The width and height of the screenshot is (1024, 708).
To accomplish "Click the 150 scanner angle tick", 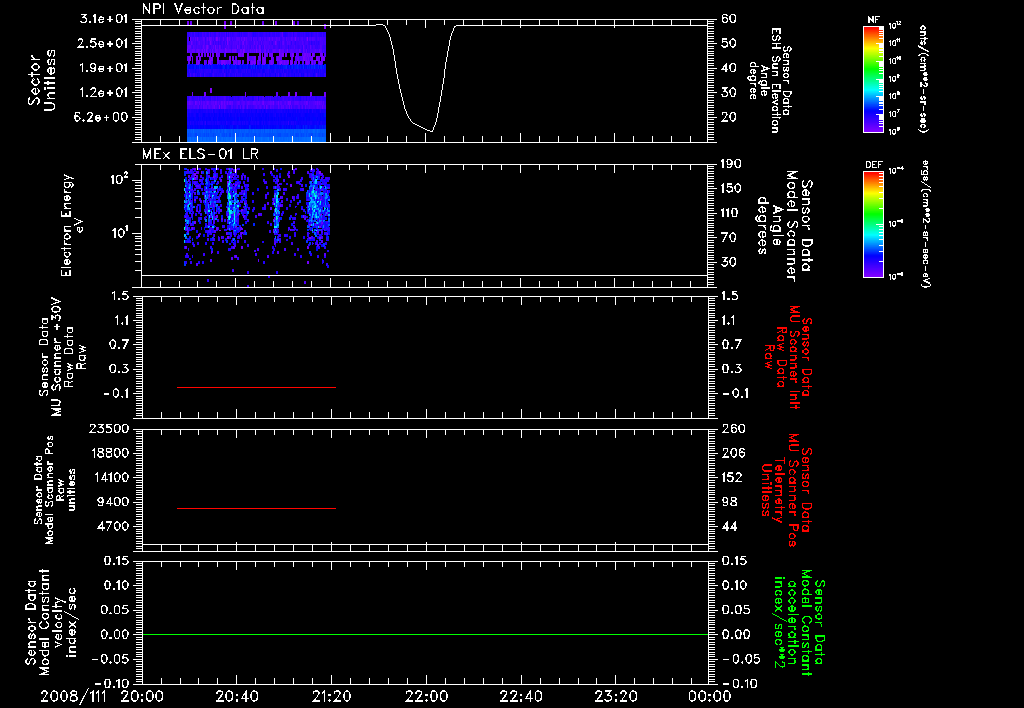I will [x=731, y=188].
